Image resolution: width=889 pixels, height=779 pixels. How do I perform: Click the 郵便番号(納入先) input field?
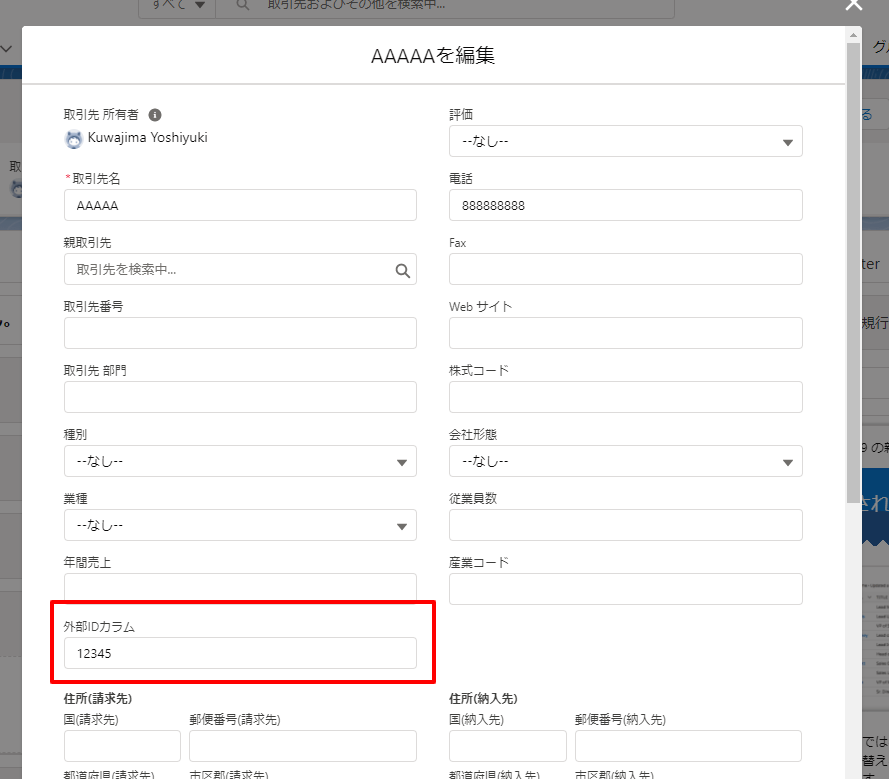[x=688, y=746]
